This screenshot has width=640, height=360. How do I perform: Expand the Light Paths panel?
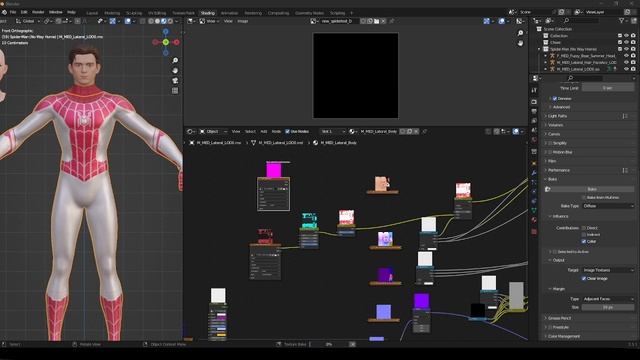tap(557, 116)
